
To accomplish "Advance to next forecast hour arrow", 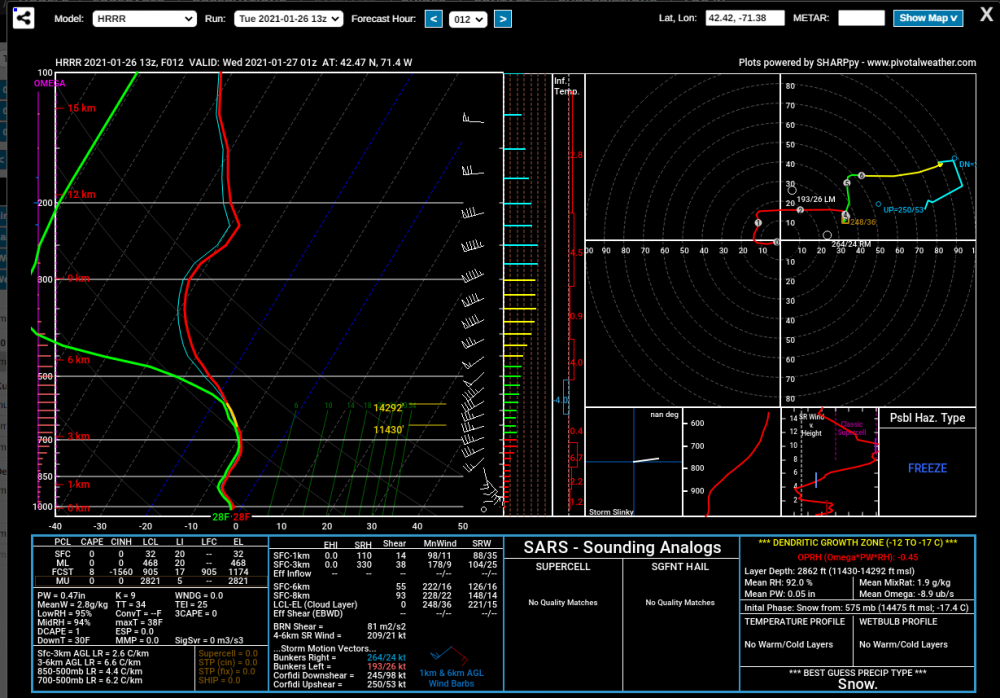I will click(x=503, y=19).
